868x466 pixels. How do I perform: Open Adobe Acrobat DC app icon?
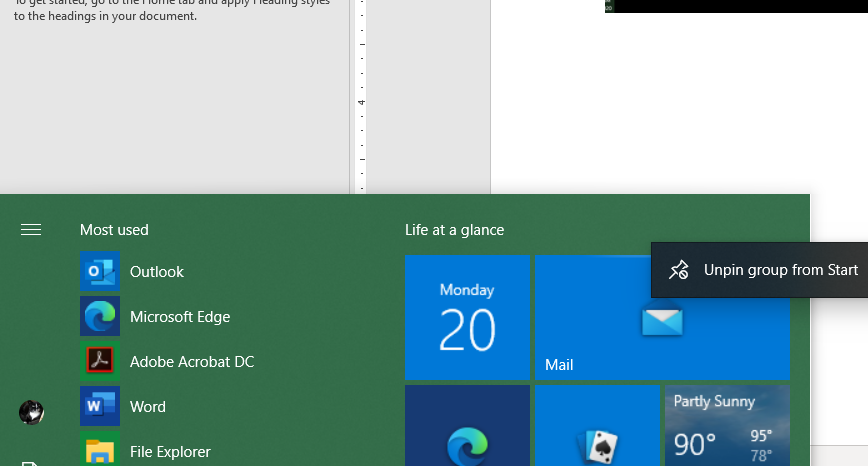[100, 361]
